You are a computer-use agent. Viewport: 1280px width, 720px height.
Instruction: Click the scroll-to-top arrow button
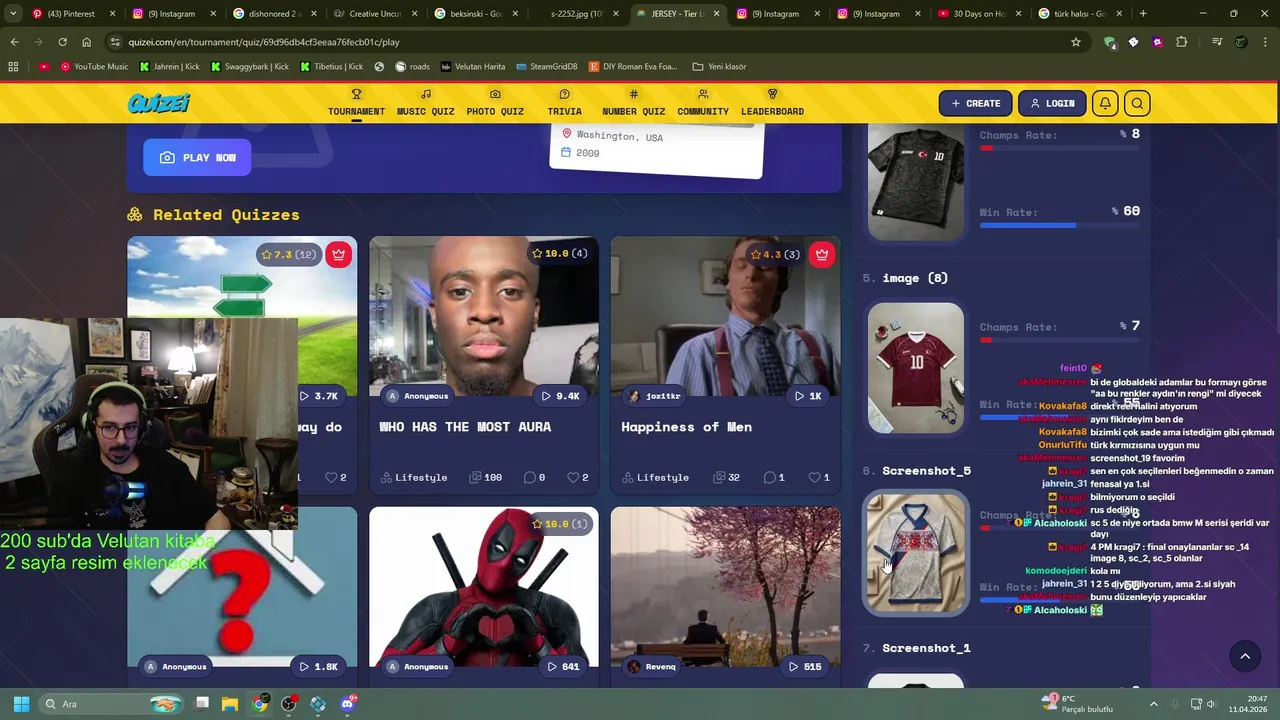1245,656
